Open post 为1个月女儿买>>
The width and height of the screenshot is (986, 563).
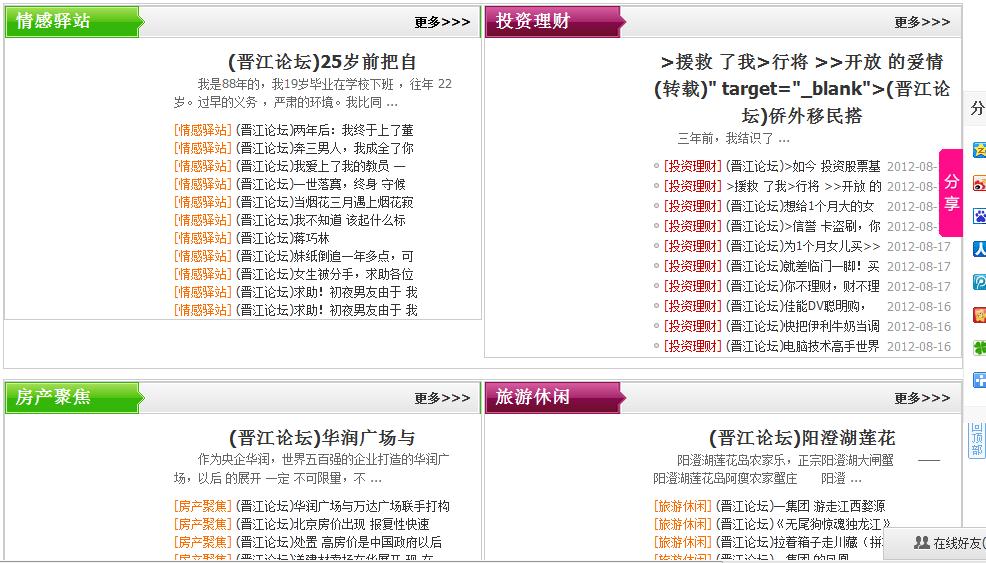point(803,247)
